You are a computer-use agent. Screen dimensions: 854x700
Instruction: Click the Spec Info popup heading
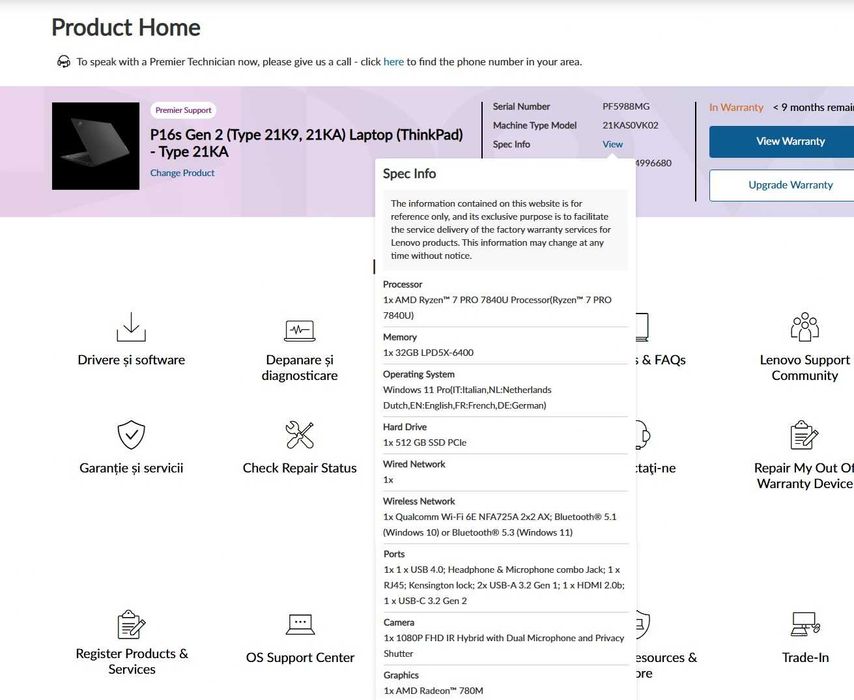click(x=409, y=174)
